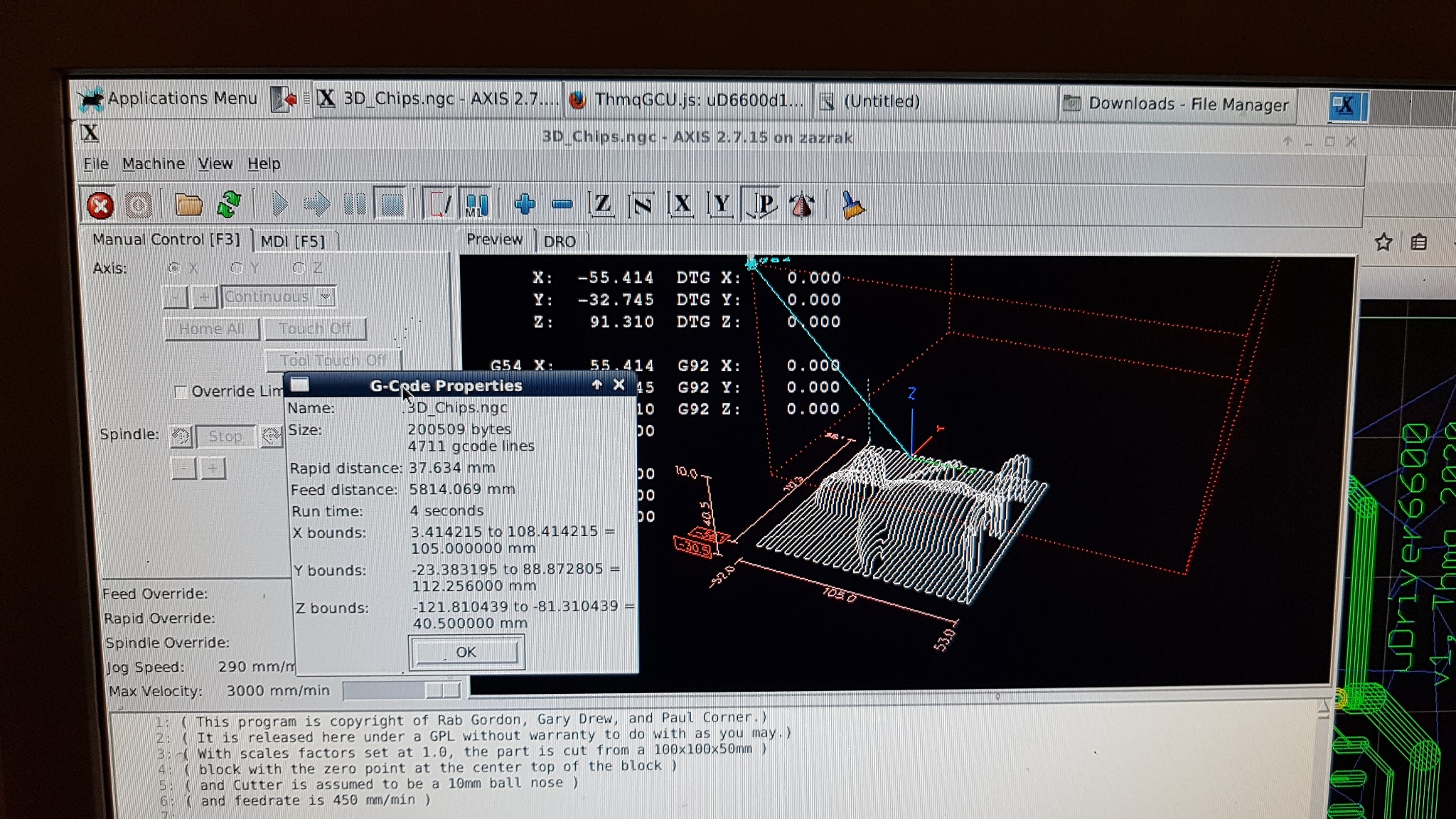Viewport: 1456px width, 819px height.
Task: Click the emergency stop toolbar icon
Action: pos(100,205)
